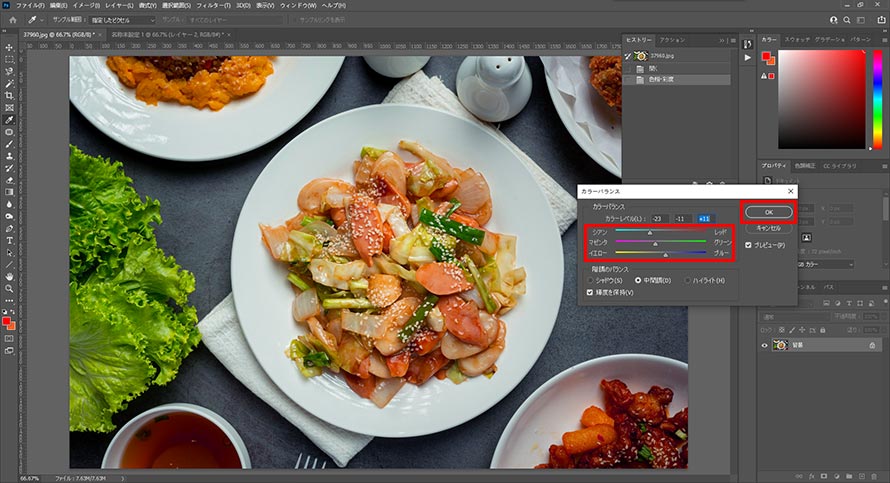The image size is (890, 483).
Task: Select the Crop tool
Action: 9,95
